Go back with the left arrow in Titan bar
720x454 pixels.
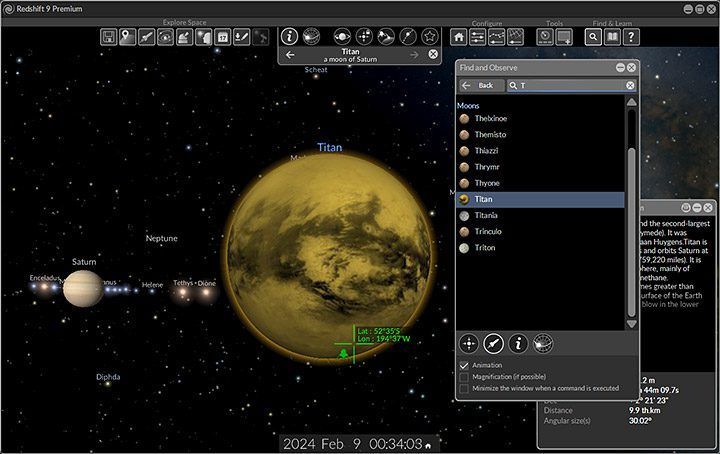coord(290,55)
